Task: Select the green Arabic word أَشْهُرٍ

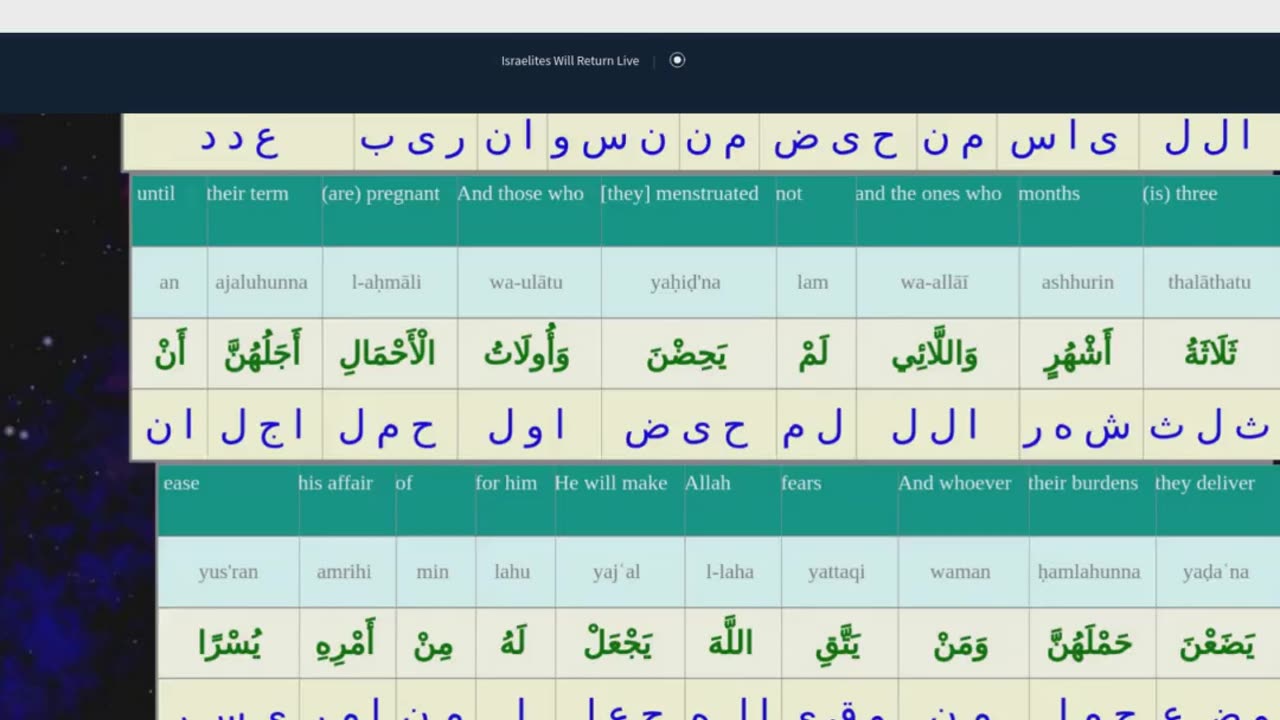Action: point(1078,352)
